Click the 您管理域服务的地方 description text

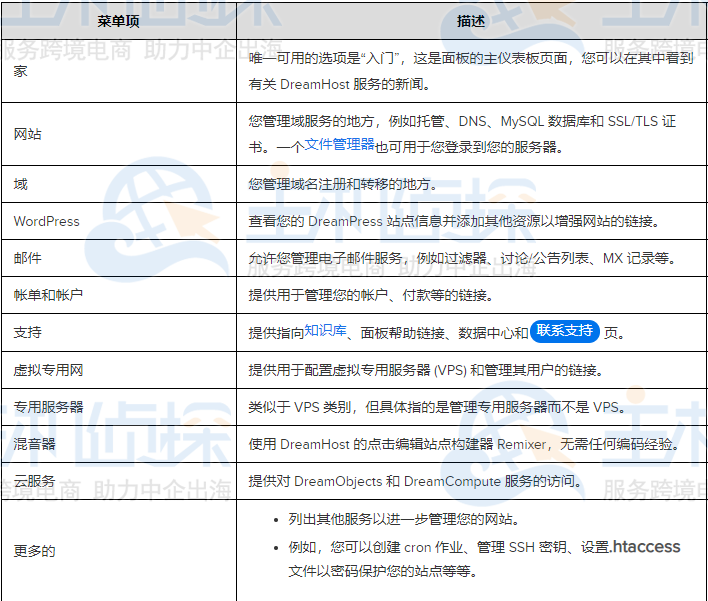tap(462, 134)
